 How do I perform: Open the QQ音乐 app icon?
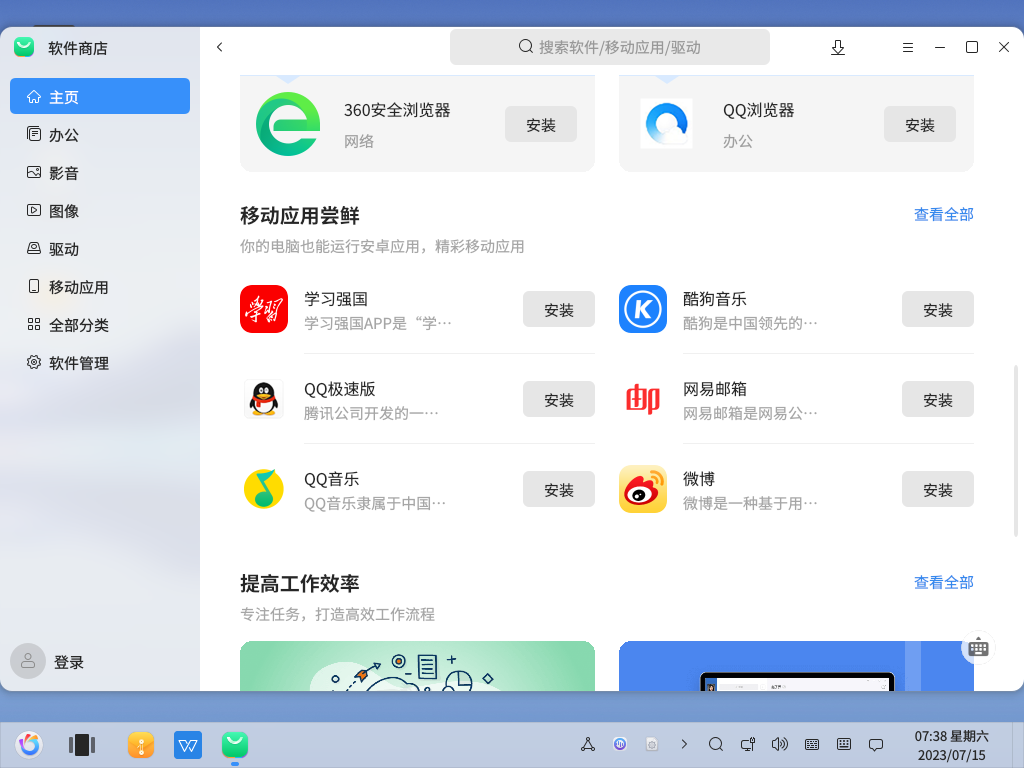tap(264, 489)
